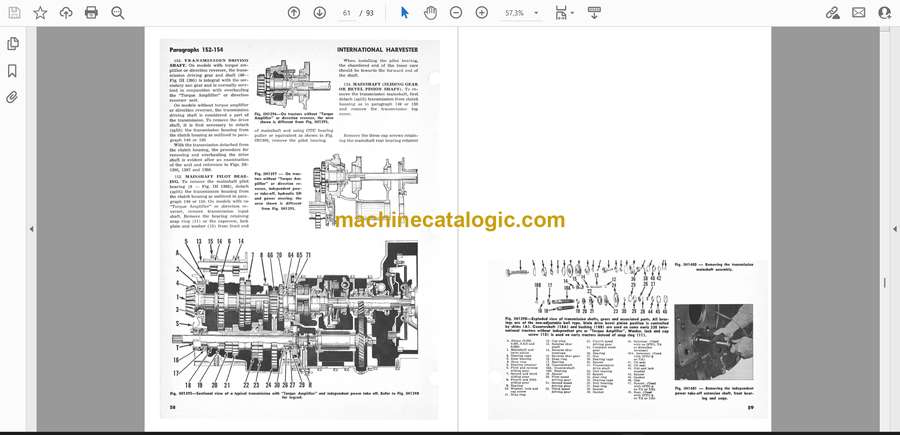Open the bookmarks panel
Screen dimensions: 900x435
click(x=12, y=71)
